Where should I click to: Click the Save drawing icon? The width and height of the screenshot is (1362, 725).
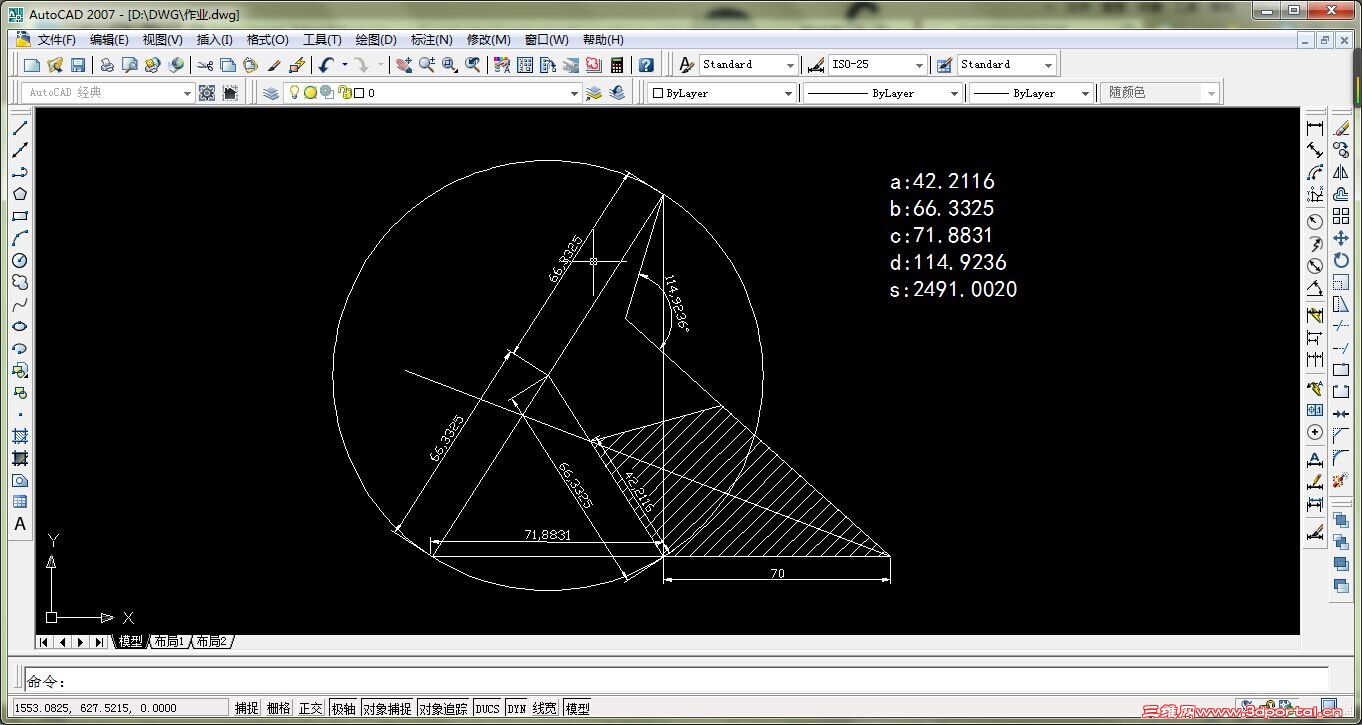pos(78,65)
